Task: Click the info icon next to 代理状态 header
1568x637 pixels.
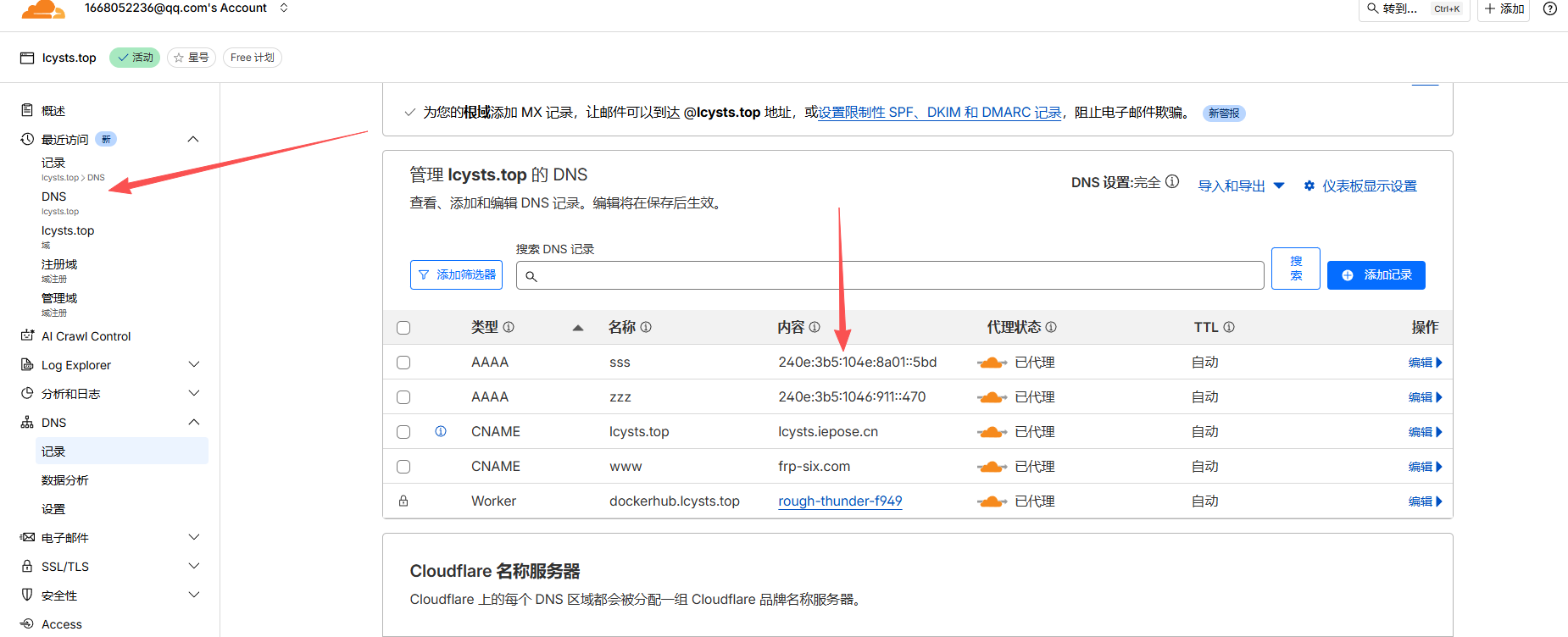Action: [x=1051, y=327]
